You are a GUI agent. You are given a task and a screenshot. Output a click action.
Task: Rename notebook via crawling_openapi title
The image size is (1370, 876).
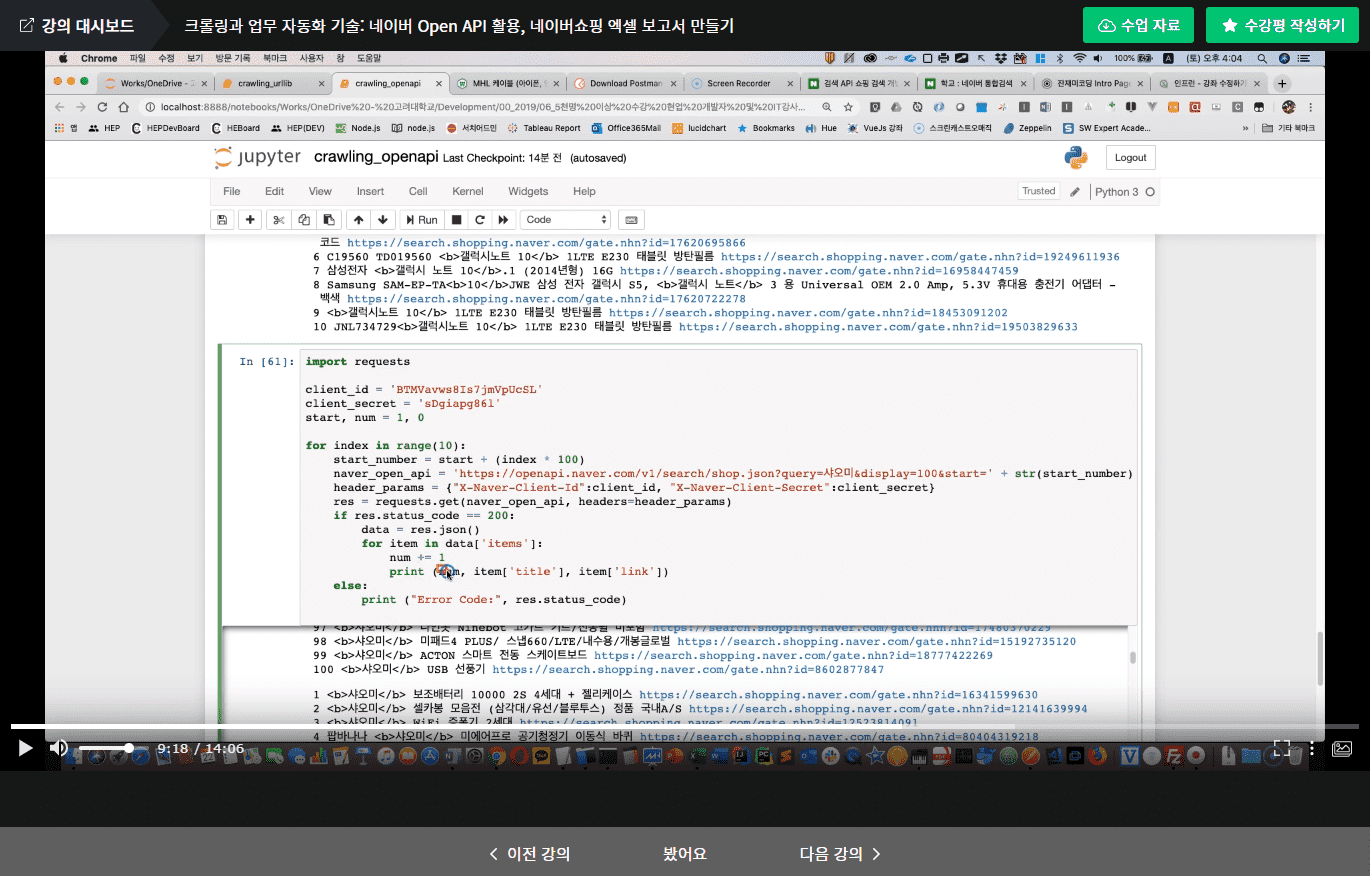375,157
